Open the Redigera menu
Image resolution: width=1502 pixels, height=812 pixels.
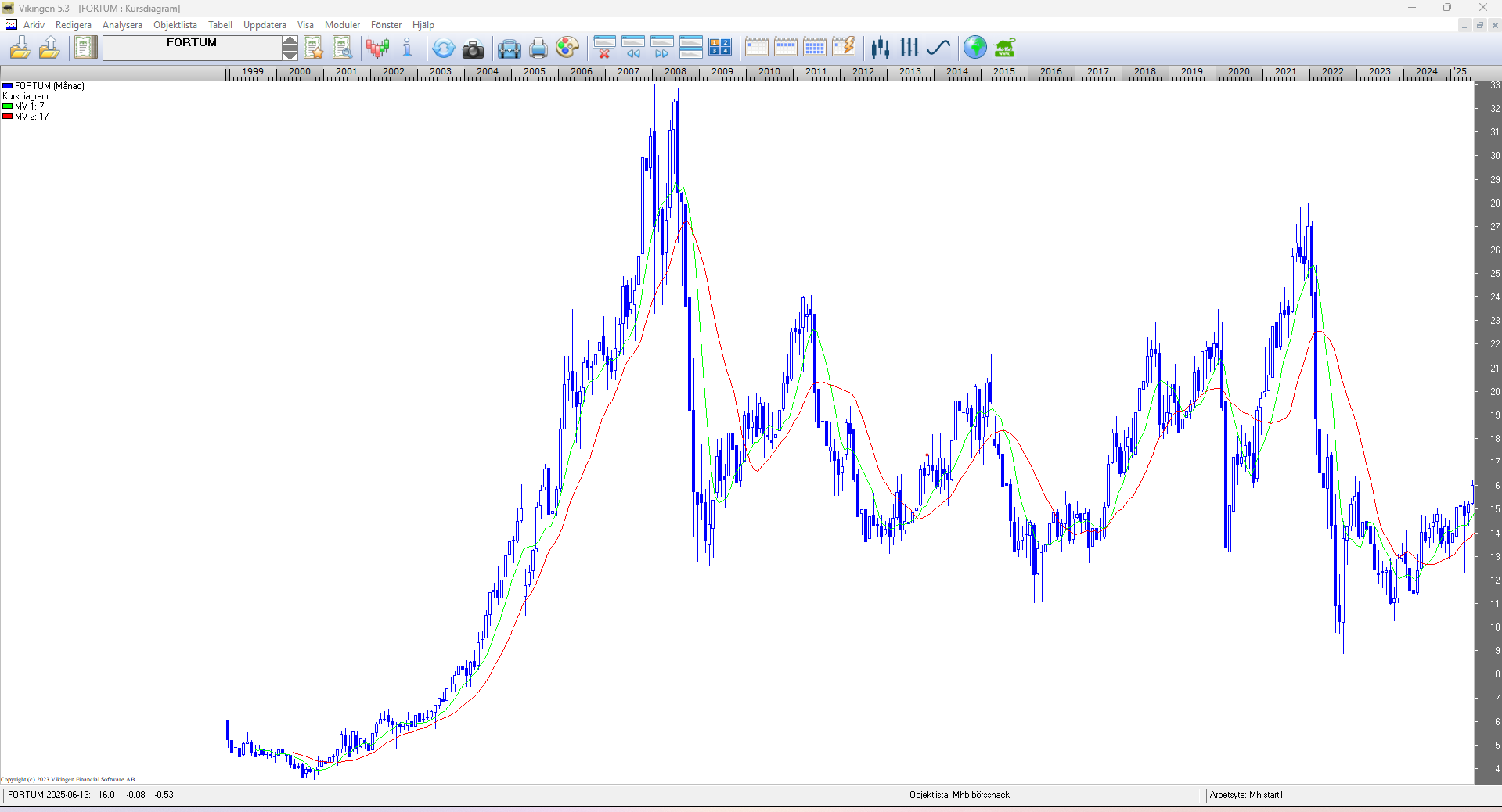(x=74, y=25)
